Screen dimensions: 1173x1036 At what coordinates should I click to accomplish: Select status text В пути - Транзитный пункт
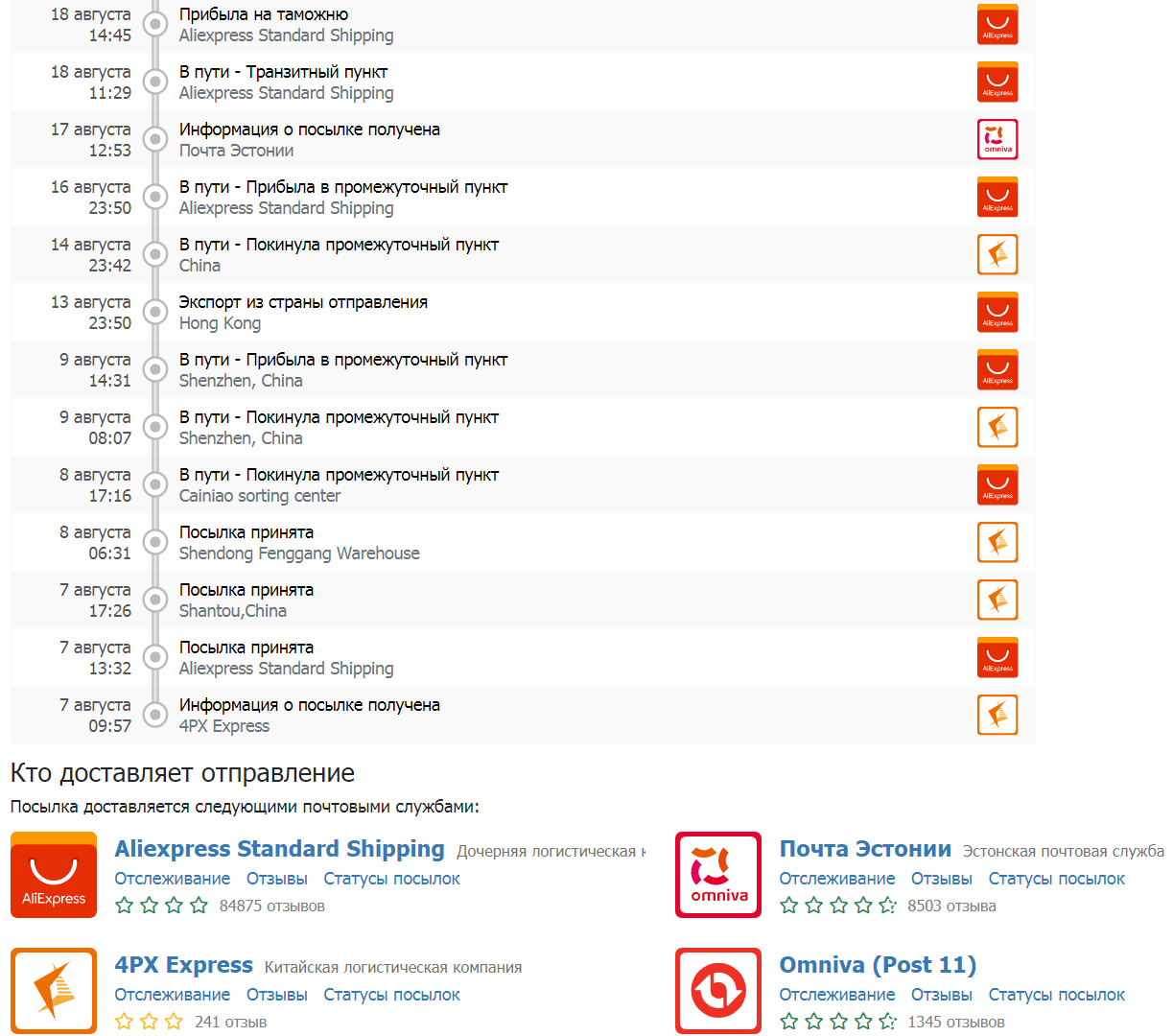[x=284, y=72]
